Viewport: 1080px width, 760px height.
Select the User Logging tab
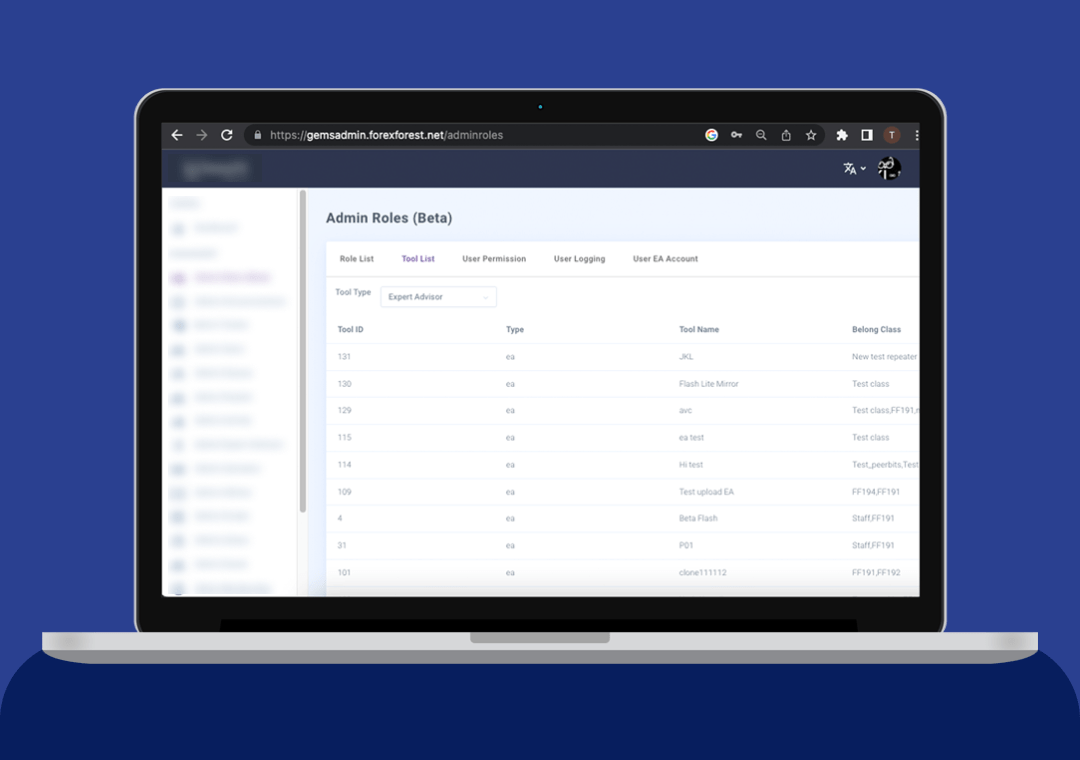(x=579, y=259)
